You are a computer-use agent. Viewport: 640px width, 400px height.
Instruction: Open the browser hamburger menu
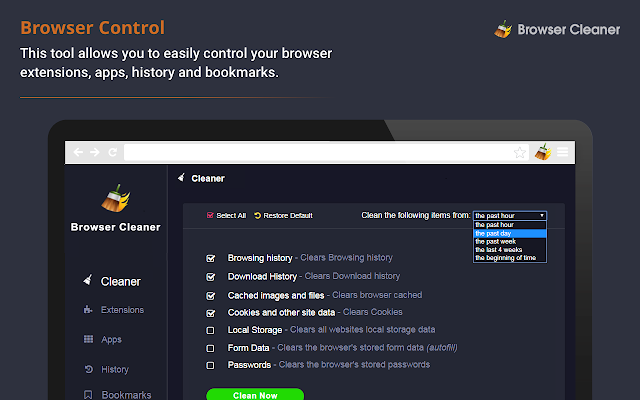tap(562, 152)
